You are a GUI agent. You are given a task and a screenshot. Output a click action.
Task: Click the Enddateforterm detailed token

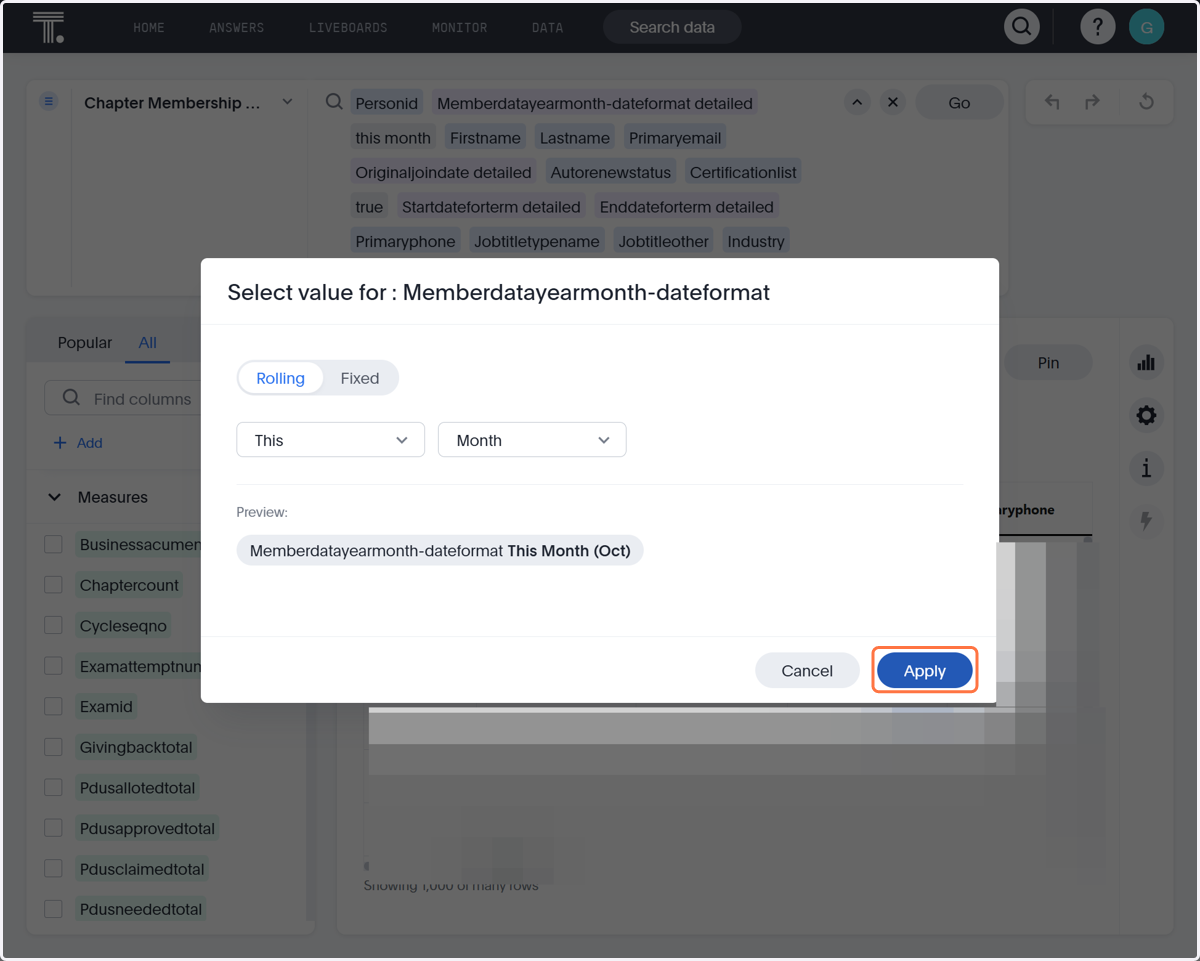point(687,207)
